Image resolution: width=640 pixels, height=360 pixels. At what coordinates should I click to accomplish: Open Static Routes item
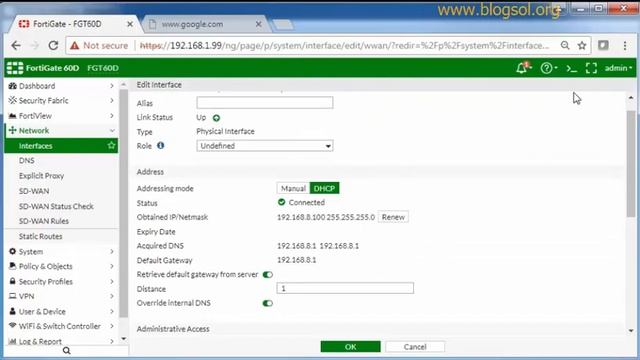[40, 236]
